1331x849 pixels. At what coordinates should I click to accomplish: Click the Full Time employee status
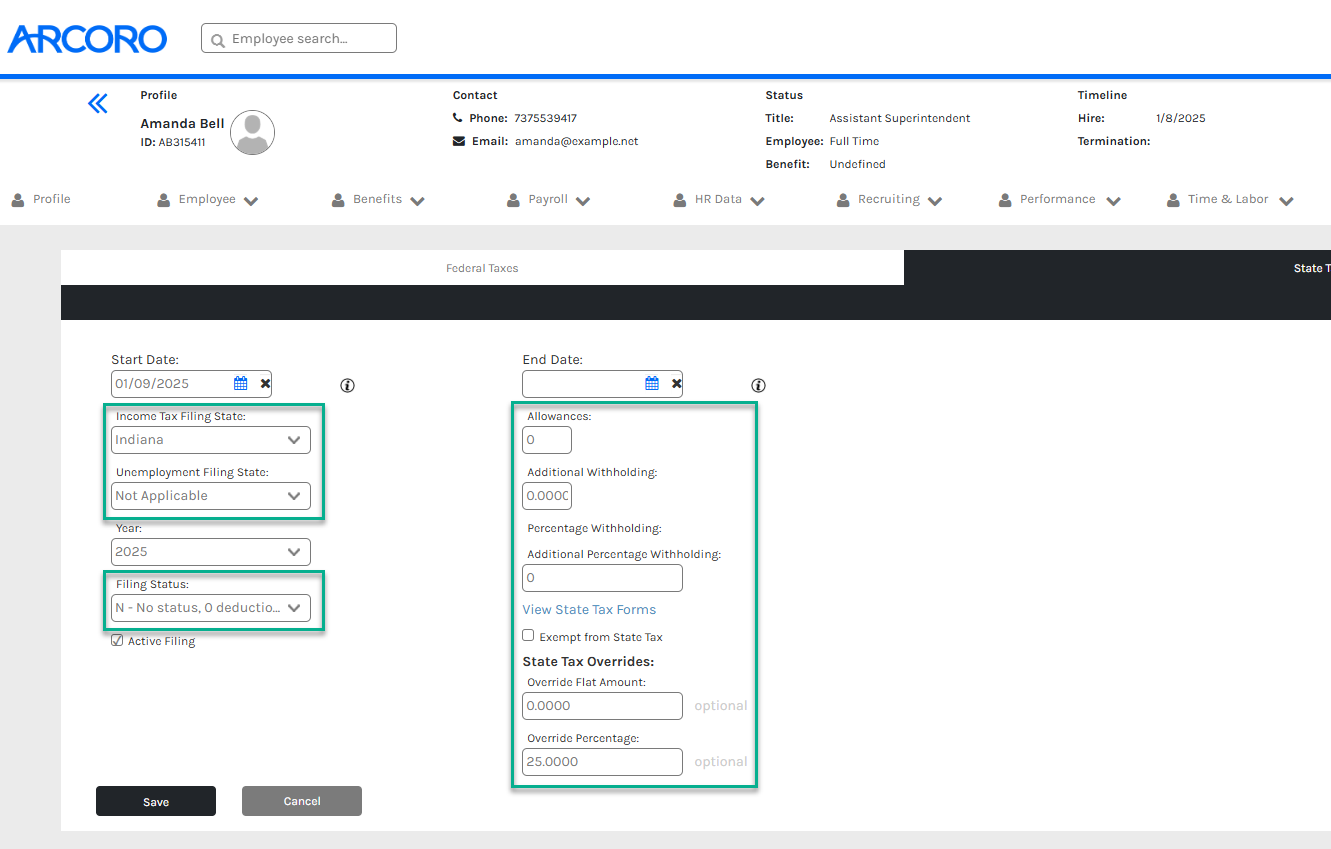pyautogui.click(x=854, y=141)
